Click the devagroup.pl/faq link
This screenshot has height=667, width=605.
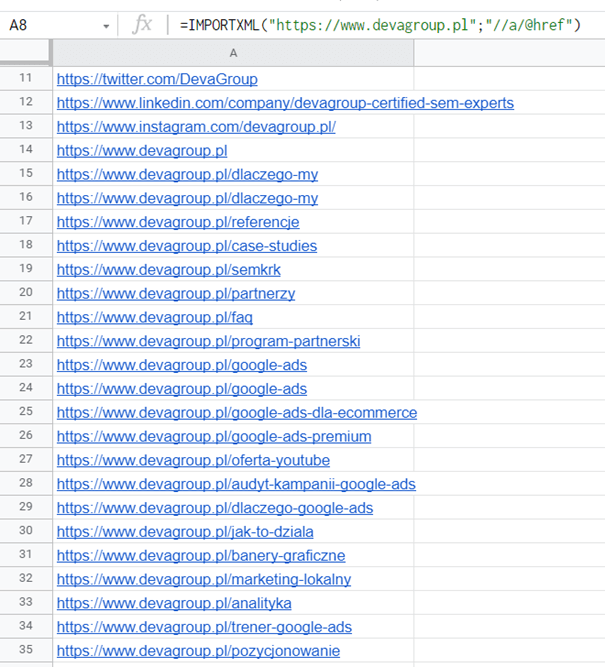[155, 318]
